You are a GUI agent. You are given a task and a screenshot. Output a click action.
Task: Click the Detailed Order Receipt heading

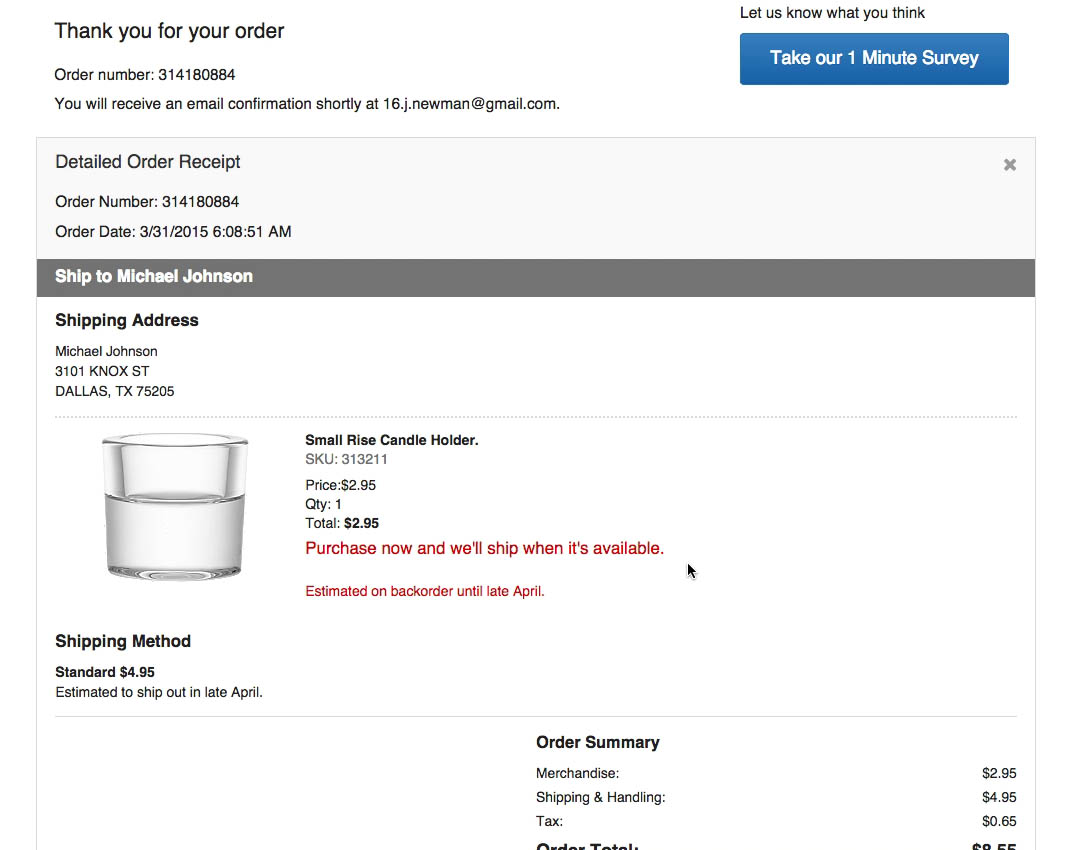pos(148,162)
